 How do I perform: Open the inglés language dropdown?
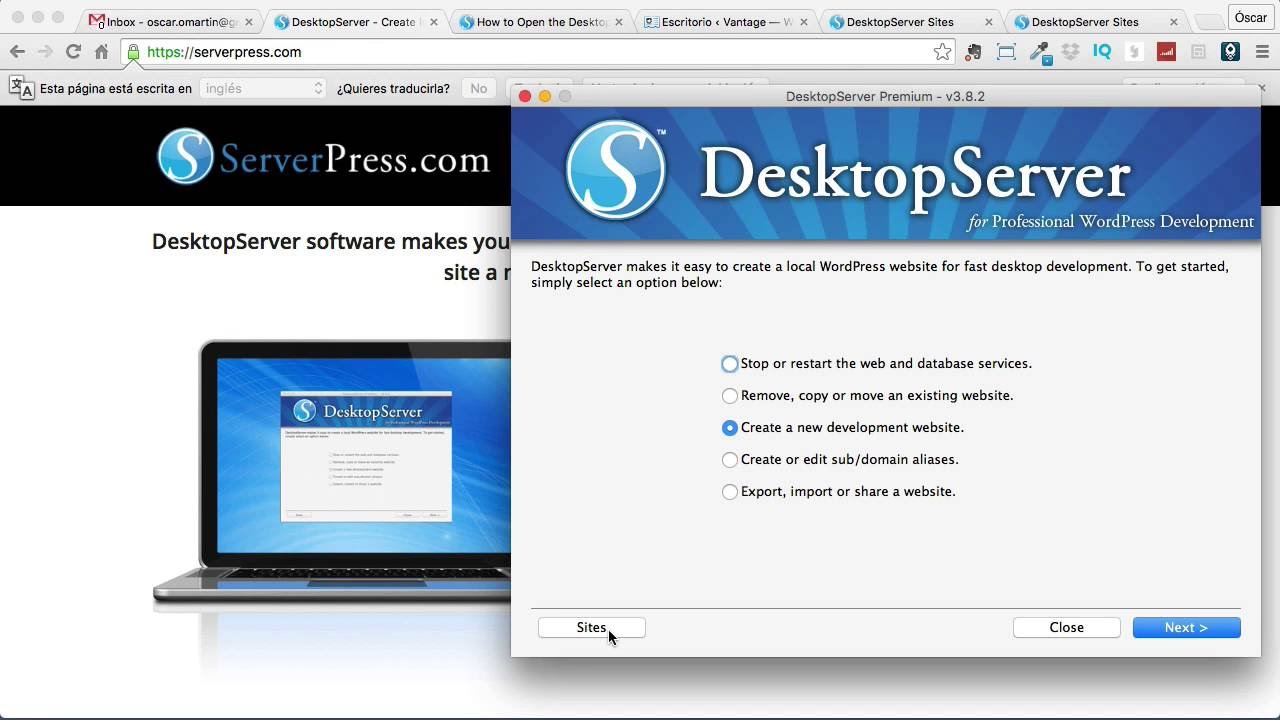pos(263,88)
